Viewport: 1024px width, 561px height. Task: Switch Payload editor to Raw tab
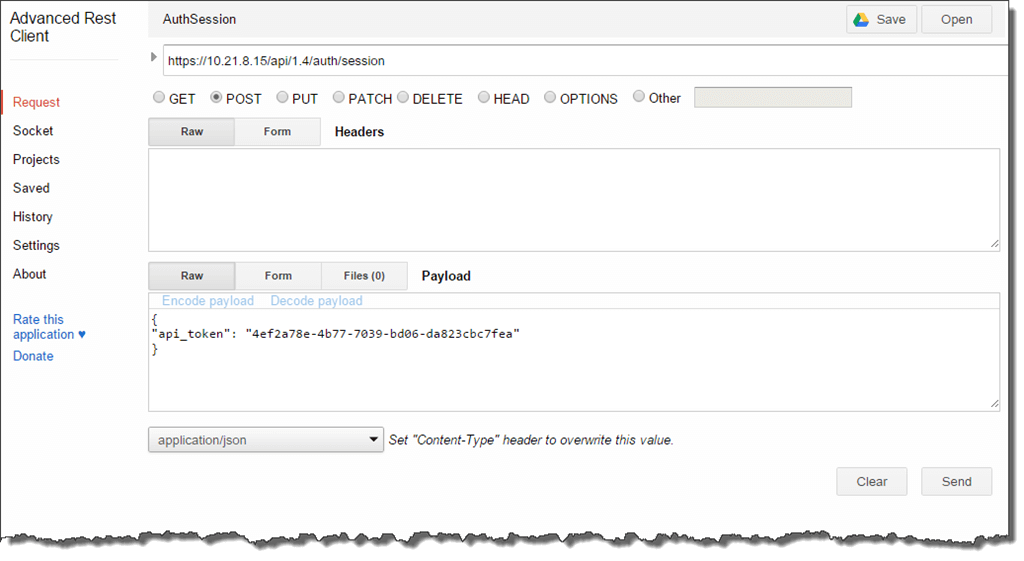(x=192, y=276)
